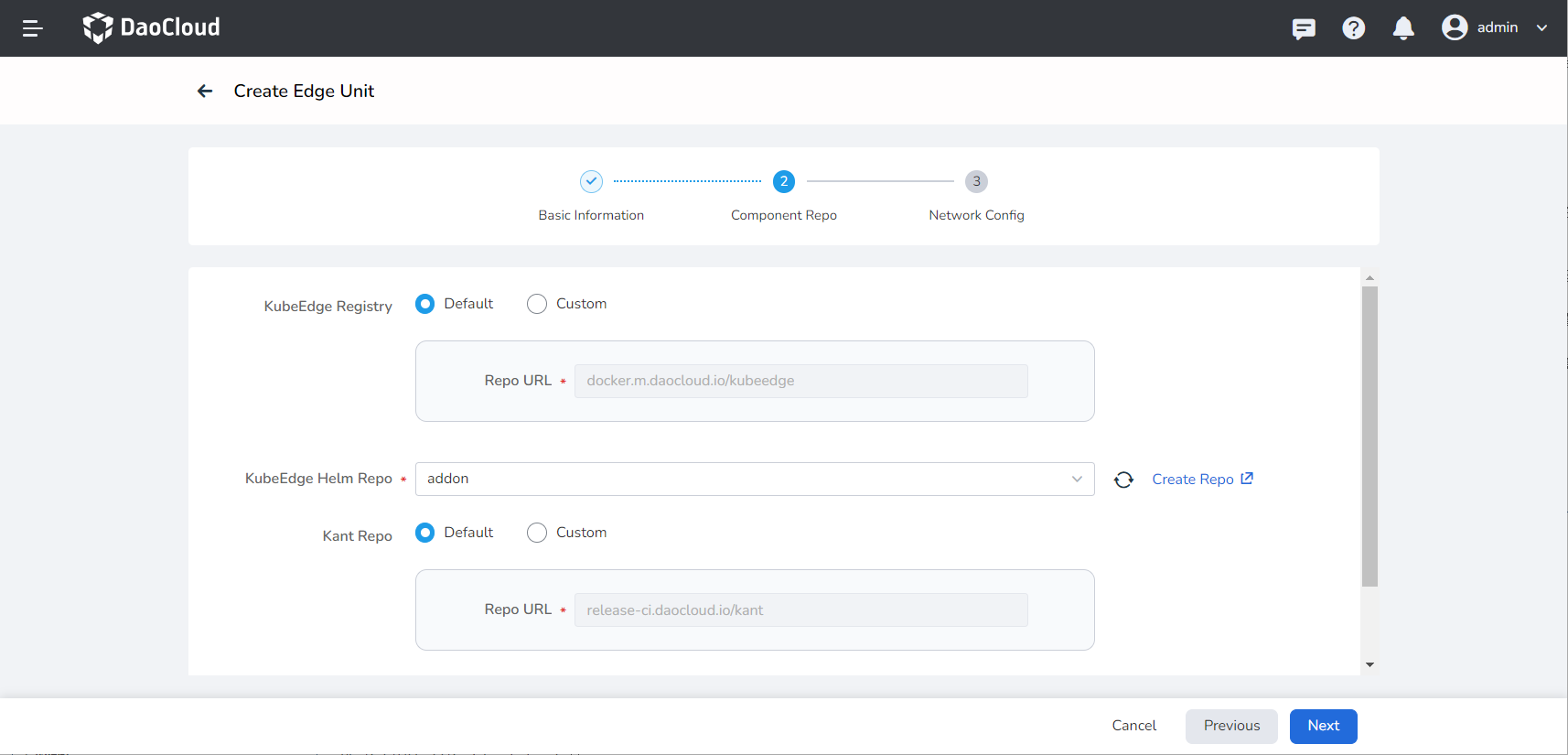Select Custom for Kant Repo
This screenshot has height=755, width=1568.
(x=537, y=533)
